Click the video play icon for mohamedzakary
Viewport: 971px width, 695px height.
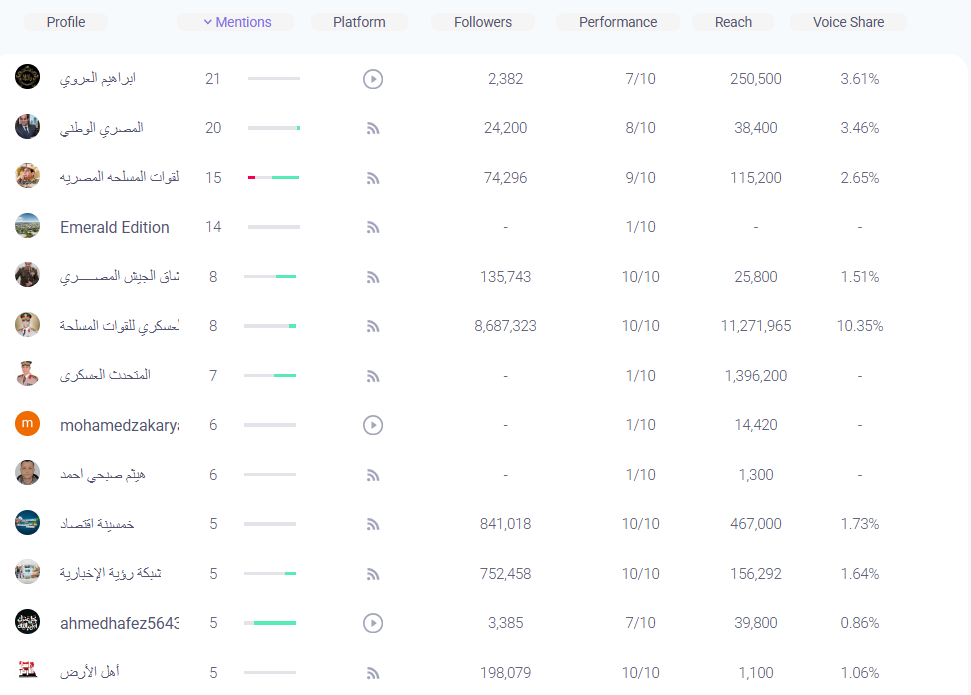373,425
